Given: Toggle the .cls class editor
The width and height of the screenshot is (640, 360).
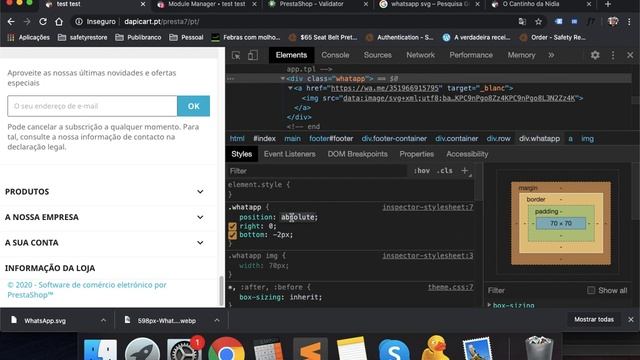Looking at the screenshot, I should point(444,171).
